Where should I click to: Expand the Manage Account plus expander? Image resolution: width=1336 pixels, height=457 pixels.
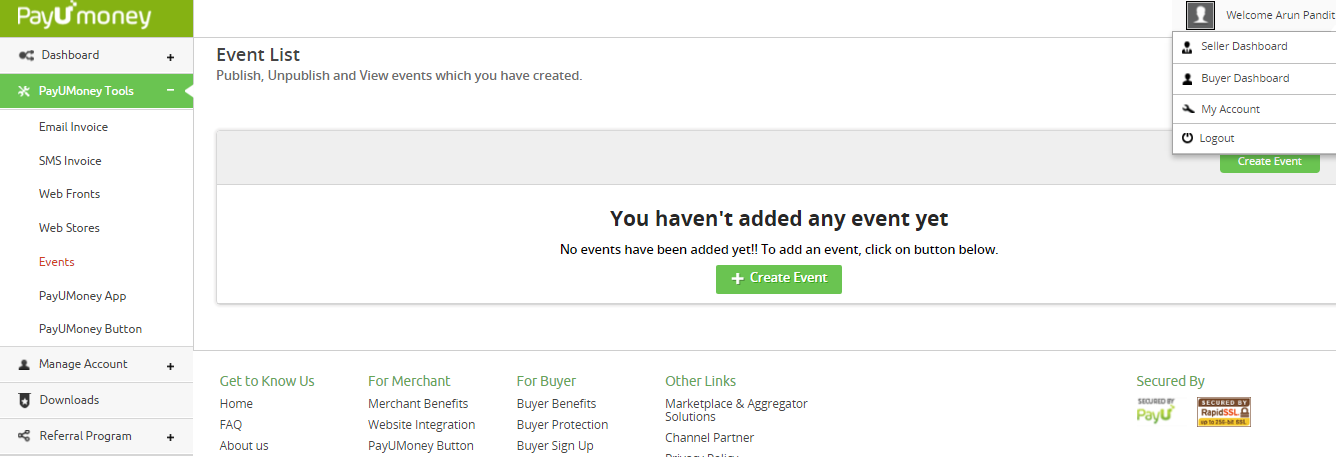170,367
